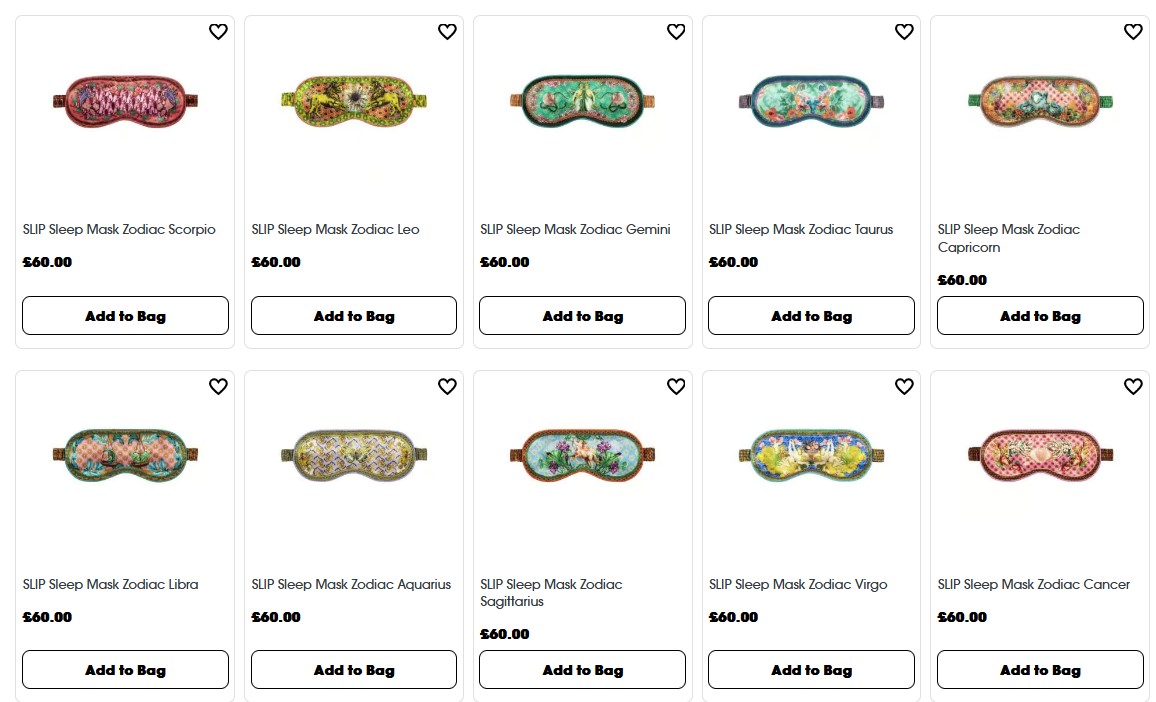The image size is (1156, 702).
Task: Click the wishlist heart on Scorpio sleep mask
Action: [x=218, y=31]
